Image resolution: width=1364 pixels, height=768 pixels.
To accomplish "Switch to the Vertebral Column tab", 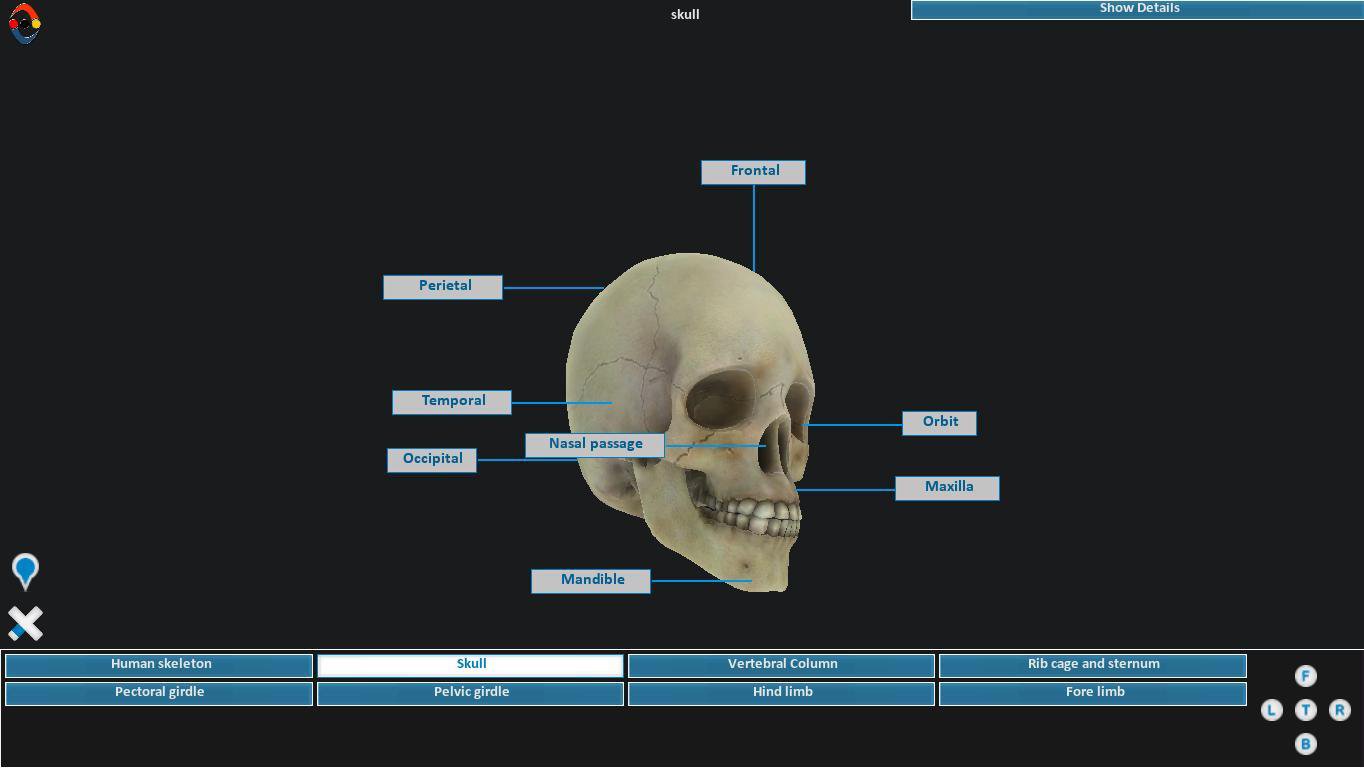I will pyautogui.click(x=781, y=665).
